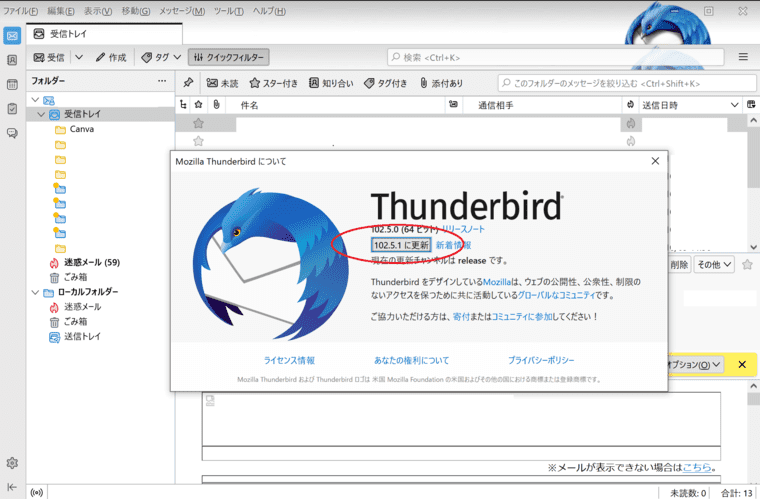Image resolution: width=760 pixels, height=499 pixels.
Task: Sort by star column header
Action: click(x=198, y=105)
